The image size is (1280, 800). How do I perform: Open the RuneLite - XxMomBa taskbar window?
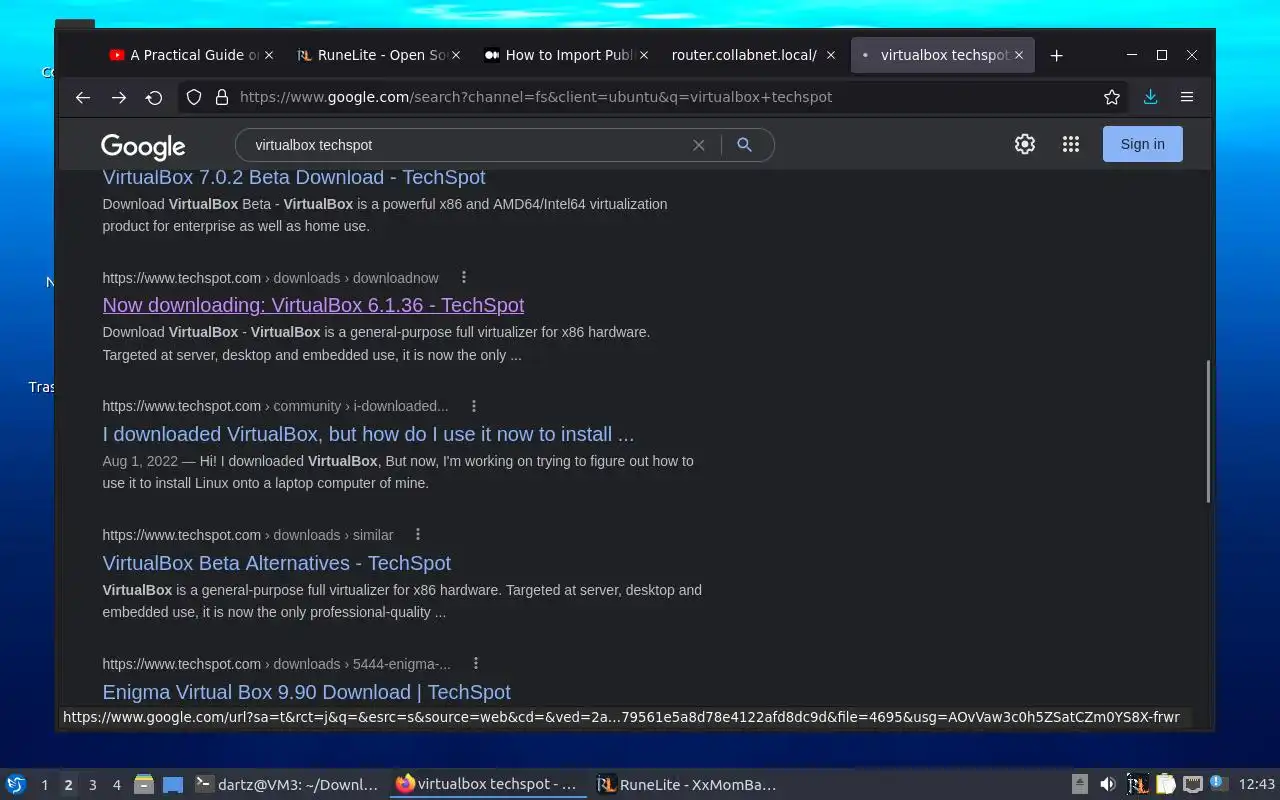click(x=687, y=785)
